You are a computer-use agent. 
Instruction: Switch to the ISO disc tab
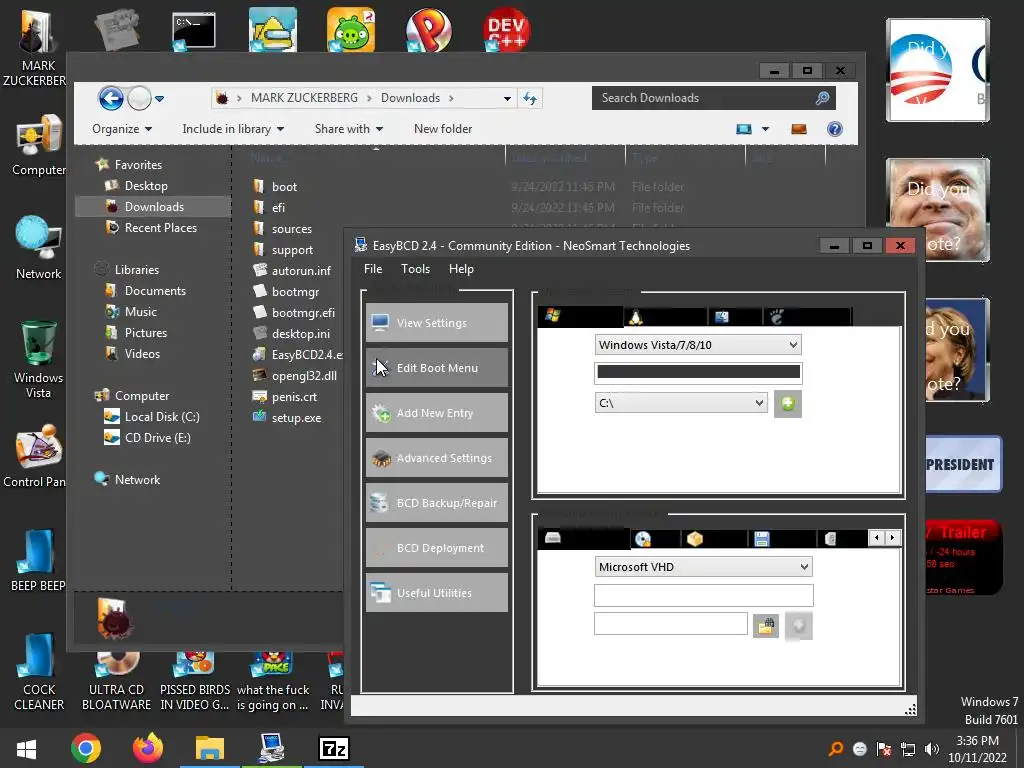click(655, 539)
